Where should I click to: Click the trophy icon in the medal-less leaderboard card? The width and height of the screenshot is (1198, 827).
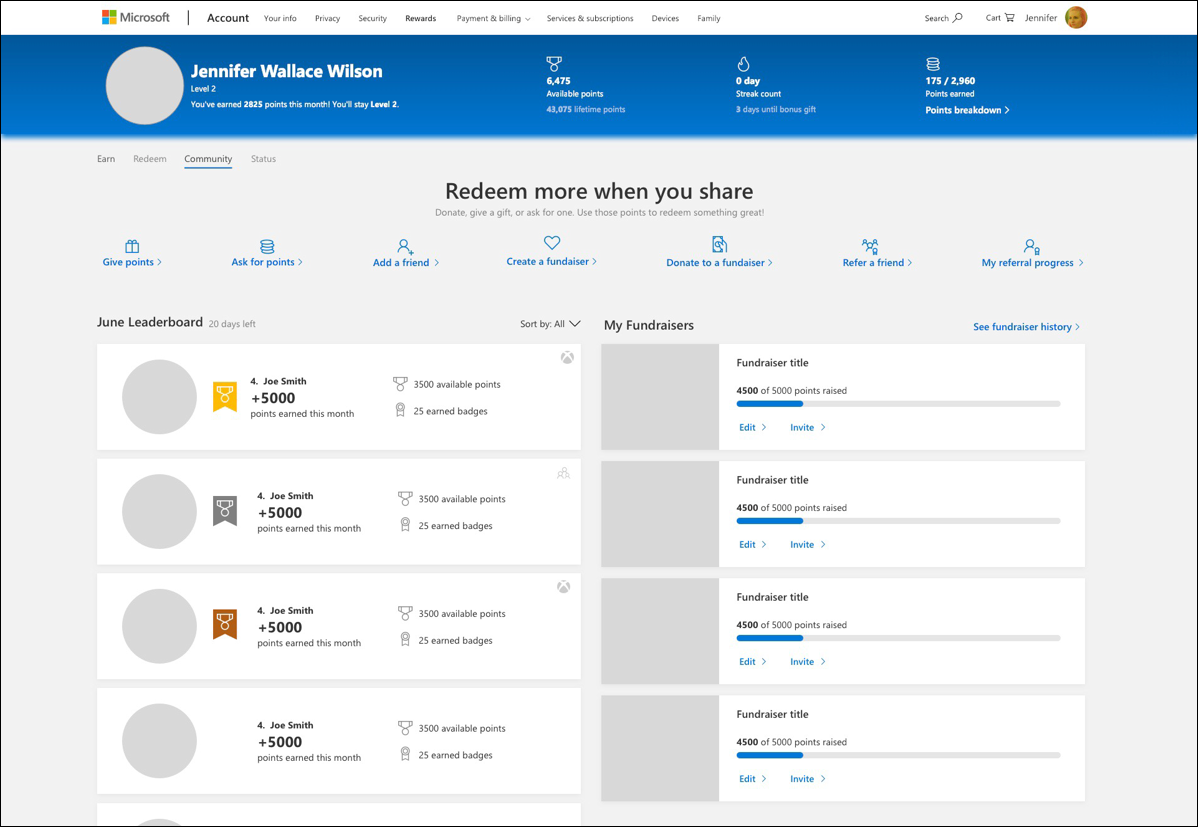click(x=405, y=728)
